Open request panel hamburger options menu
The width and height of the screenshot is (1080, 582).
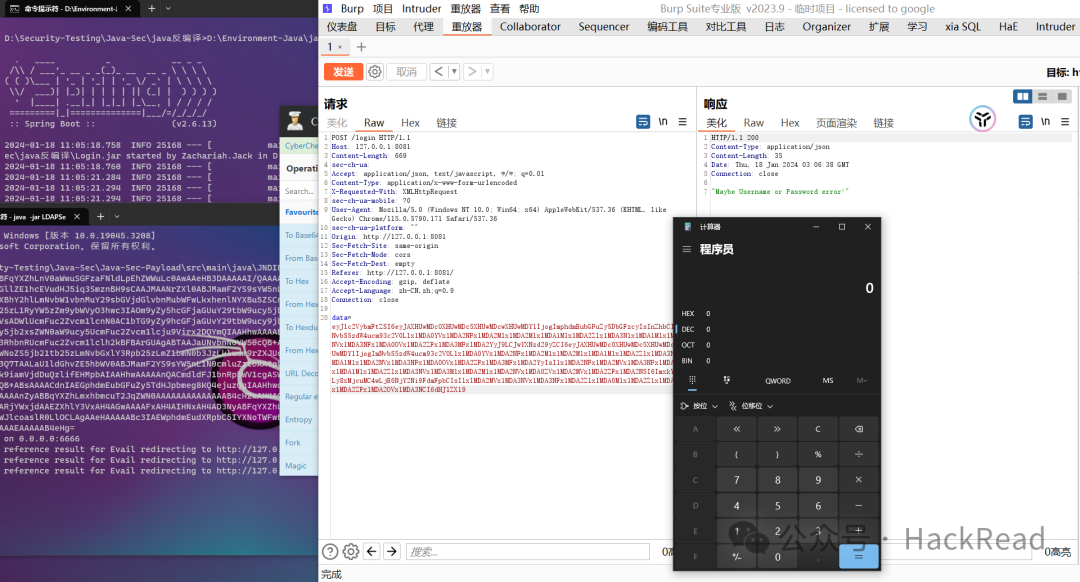[683, 122]
